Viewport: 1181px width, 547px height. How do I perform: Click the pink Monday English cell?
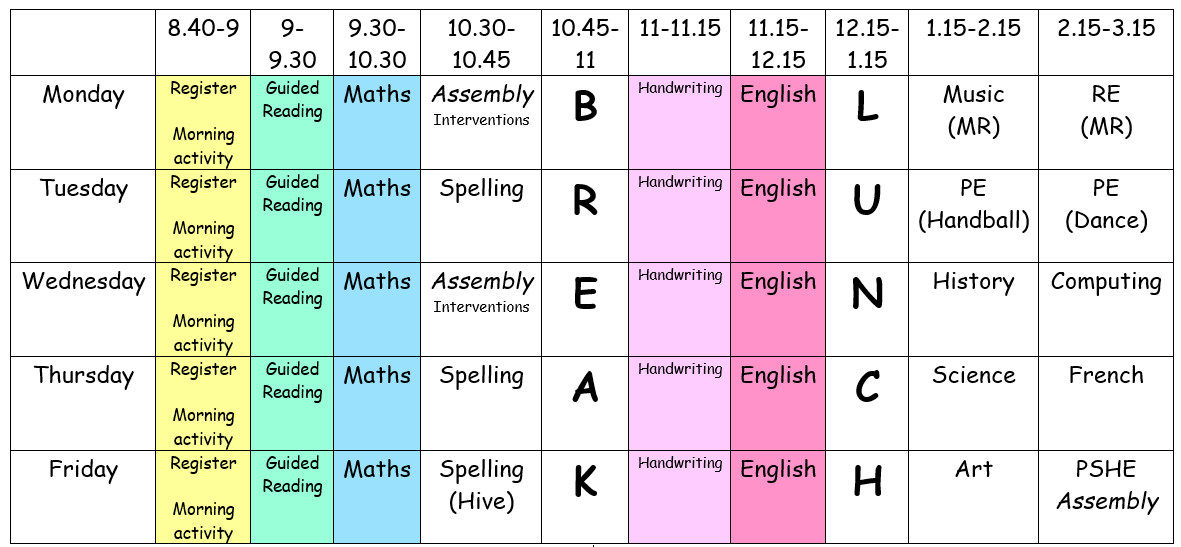click(778, 122)
